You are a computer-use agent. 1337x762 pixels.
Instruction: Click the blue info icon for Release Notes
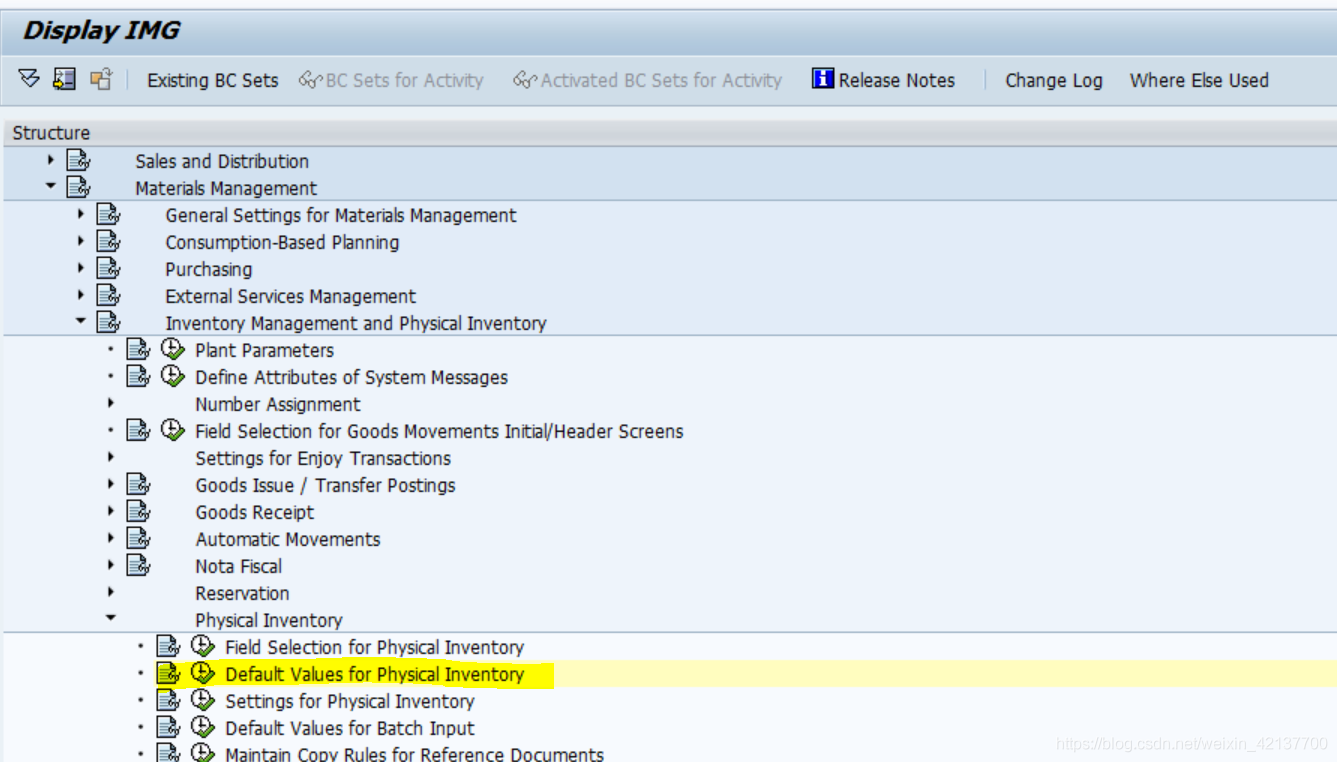[x=822, y=79]
